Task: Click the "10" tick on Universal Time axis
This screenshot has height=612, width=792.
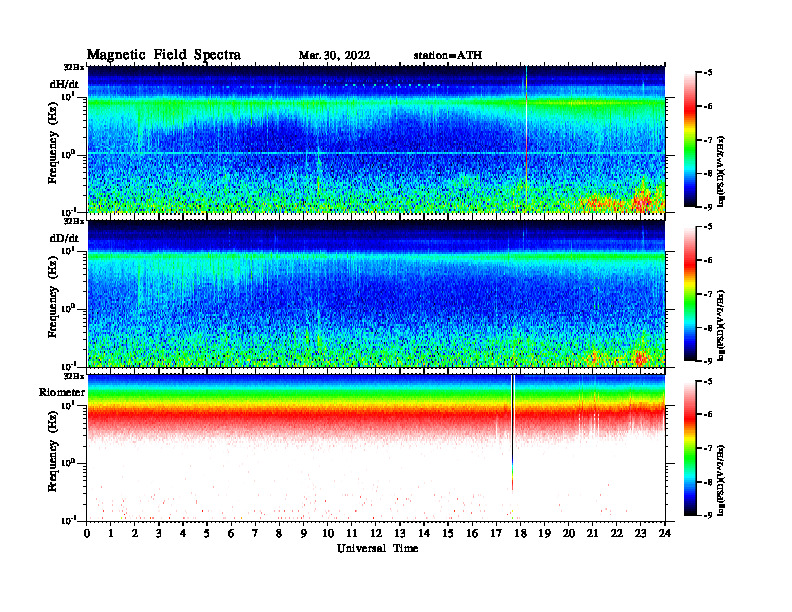Action: pyautogui.click(x=328, y=534)
